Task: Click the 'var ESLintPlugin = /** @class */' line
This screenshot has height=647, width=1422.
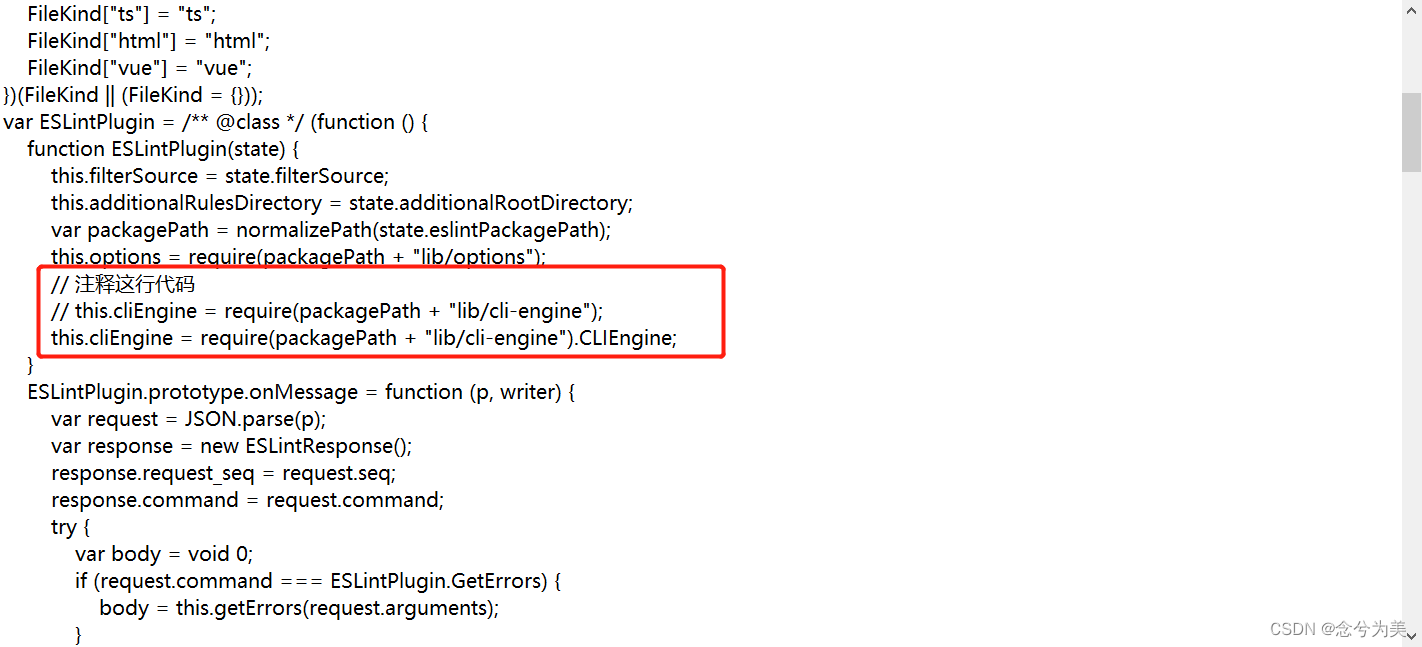Action: (x=216, y=122)
